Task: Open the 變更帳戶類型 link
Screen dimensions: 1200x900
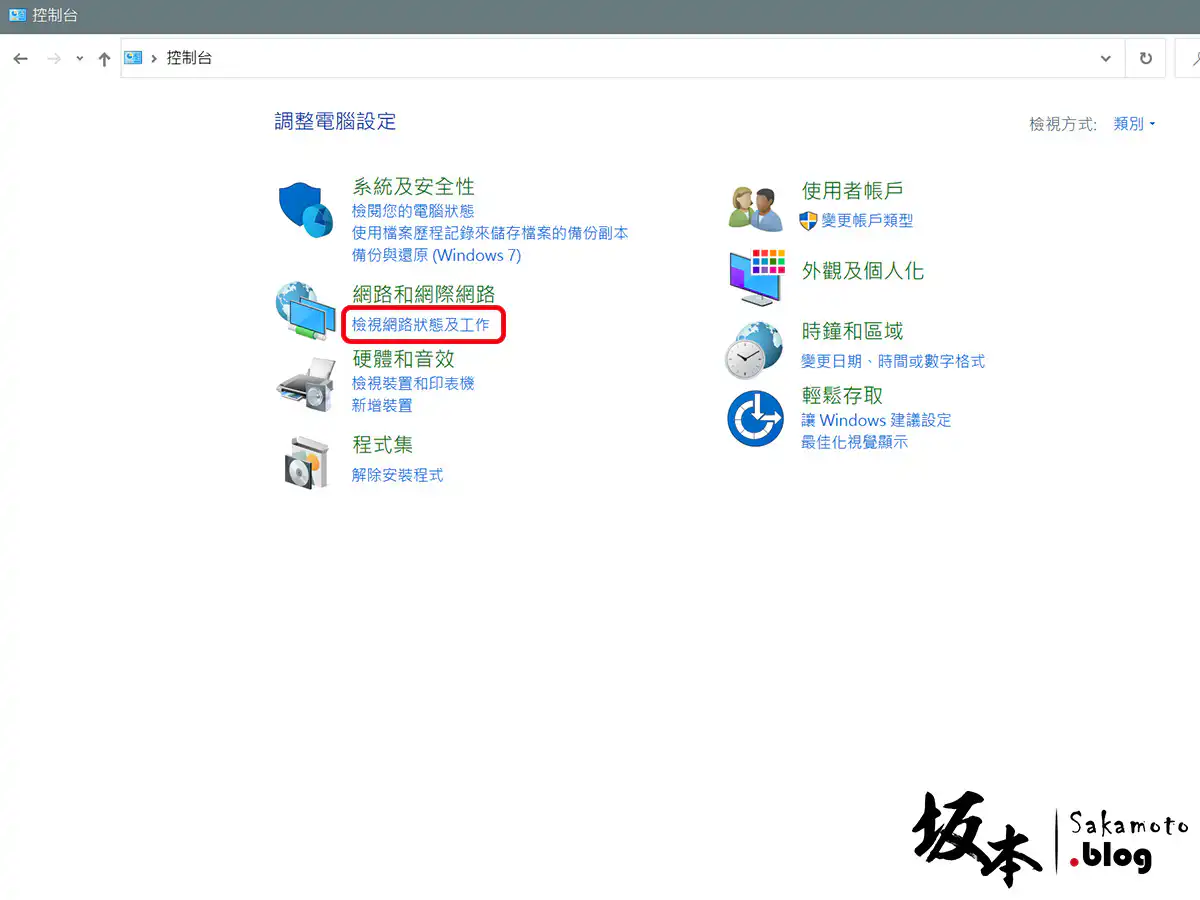Action: [x=867, y=221]
